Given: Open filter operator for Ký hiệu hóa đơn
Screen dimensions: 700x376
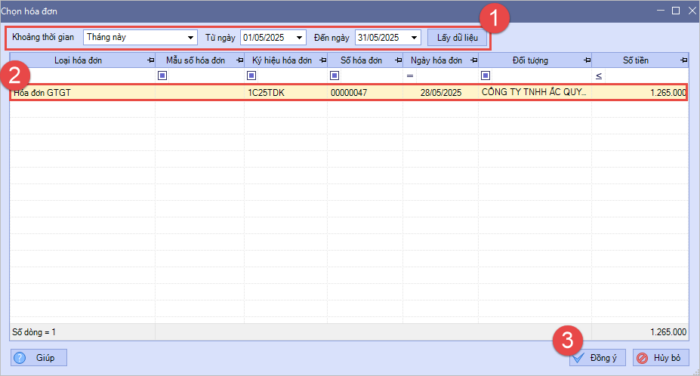Looking at the screenshot, I should (251, 75).
